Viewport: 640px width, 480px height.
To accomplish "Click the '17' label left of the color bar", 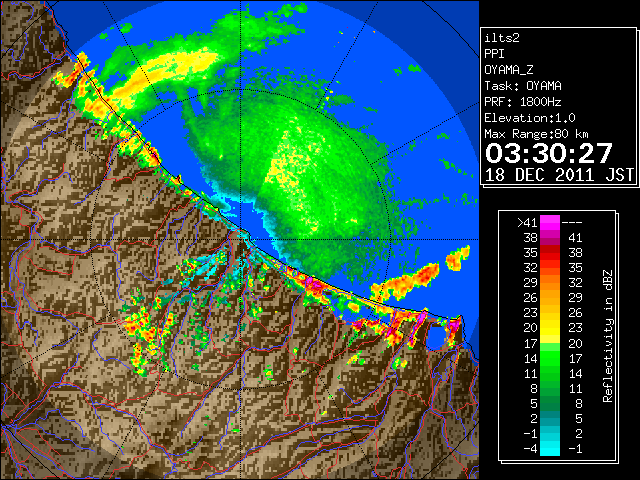I will tap(531, 344).
